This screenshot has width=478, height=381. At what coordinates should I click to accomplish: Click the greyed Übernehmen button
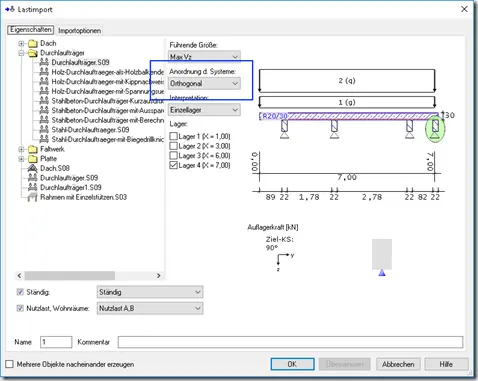click(344, 364)
